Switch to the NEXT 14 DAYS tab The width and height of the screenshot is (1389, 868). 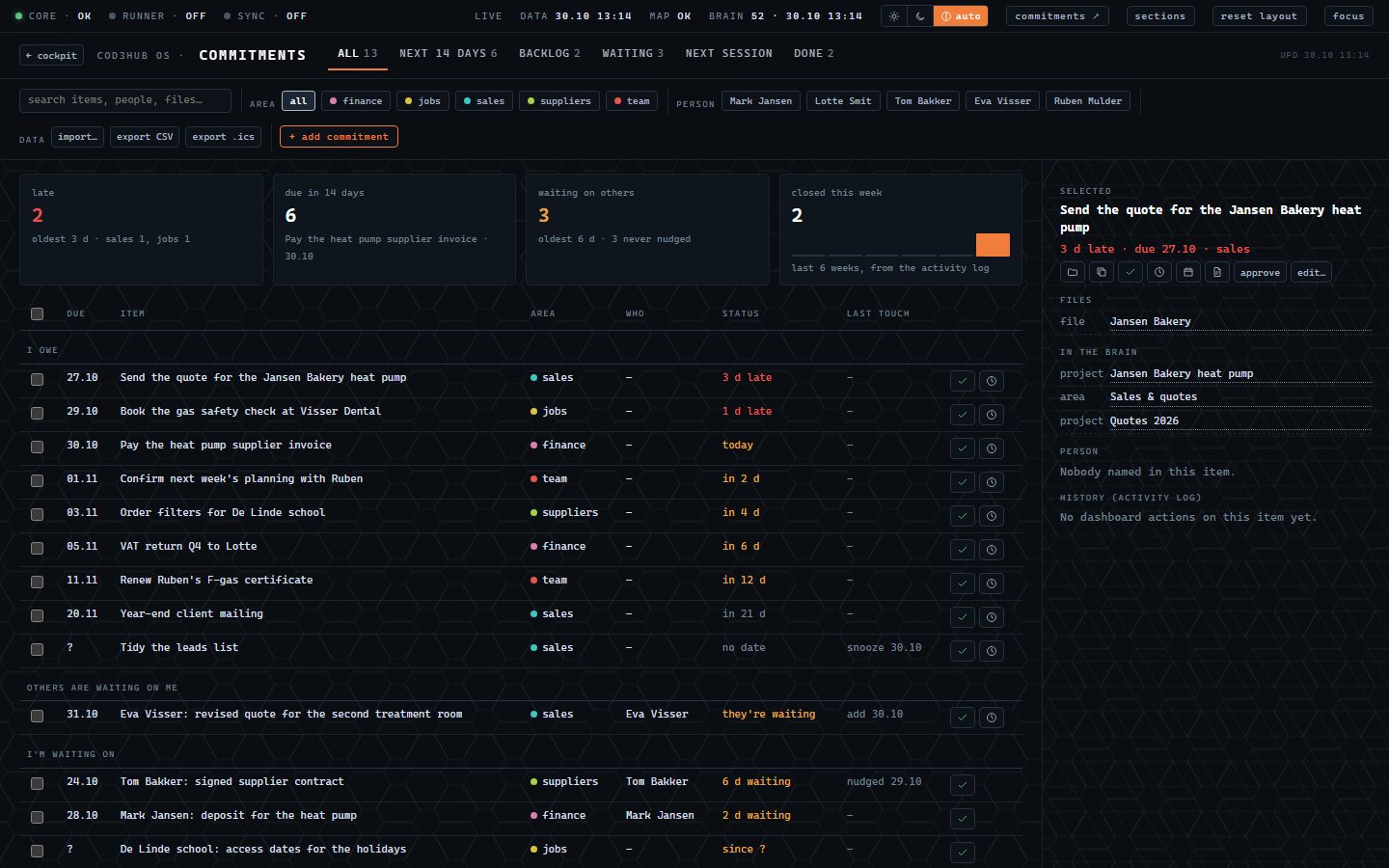pyautogui.click(x=448, y=54)
